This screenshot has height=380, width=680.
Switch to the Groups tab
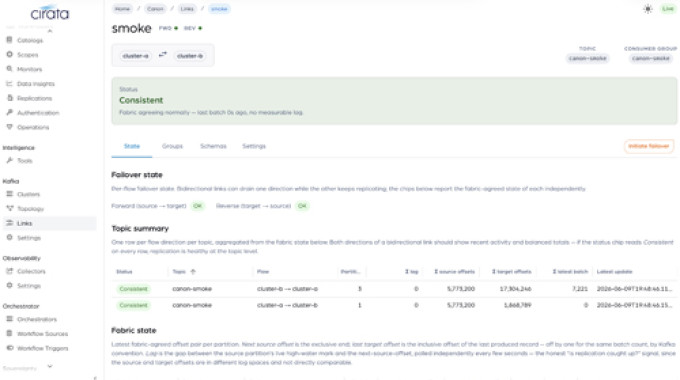172,146
